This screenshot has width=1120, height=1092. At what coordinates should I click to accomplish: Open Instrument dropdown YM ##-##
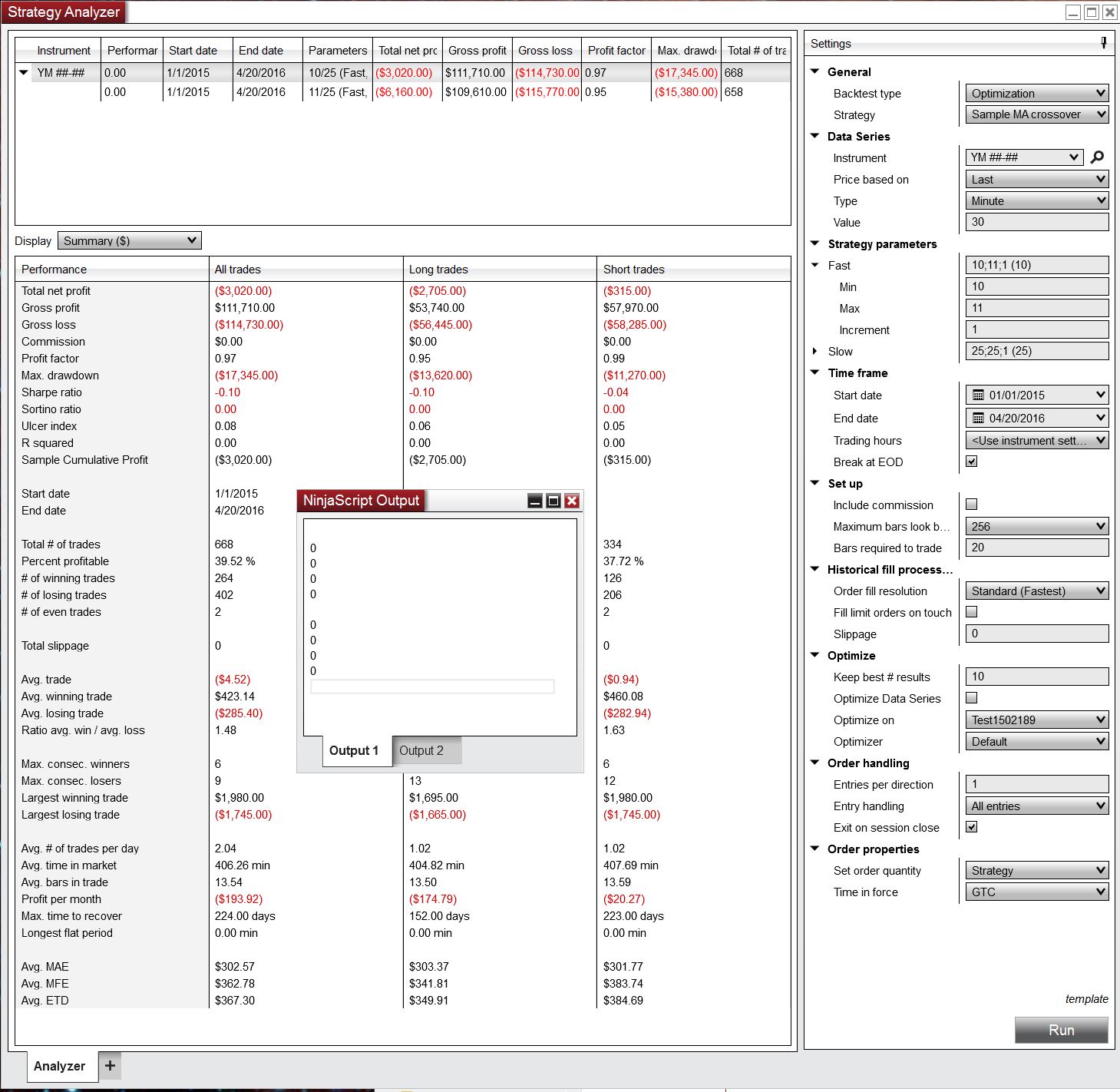pyautogui.click(x=1024, y=157)
